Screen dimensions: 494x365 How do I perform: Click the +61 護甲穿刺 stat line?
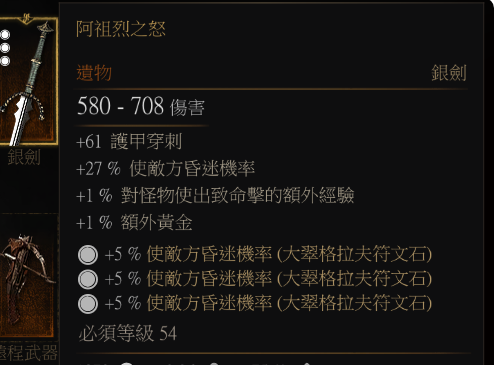129,141
